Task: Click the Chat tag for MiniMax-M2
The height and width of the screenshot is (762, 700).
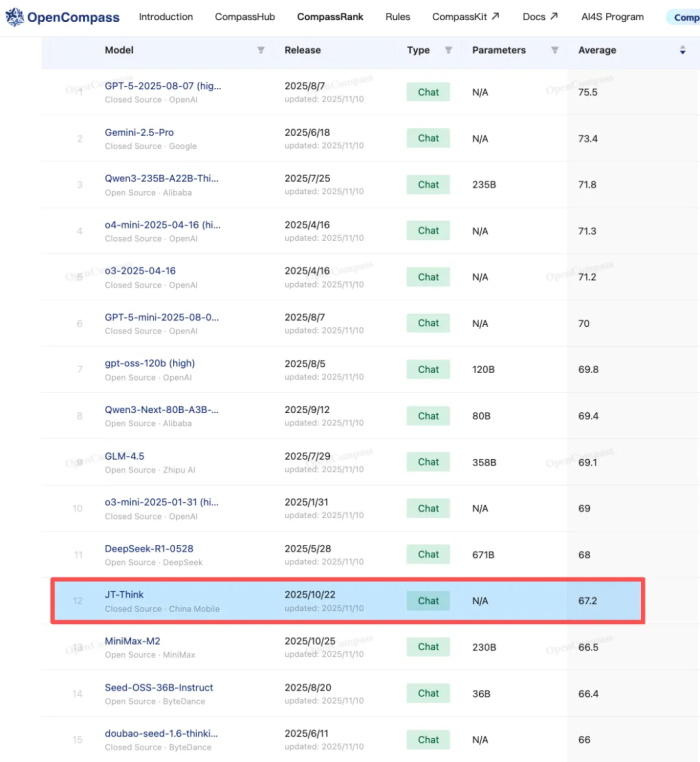Action: click(428, 647)
